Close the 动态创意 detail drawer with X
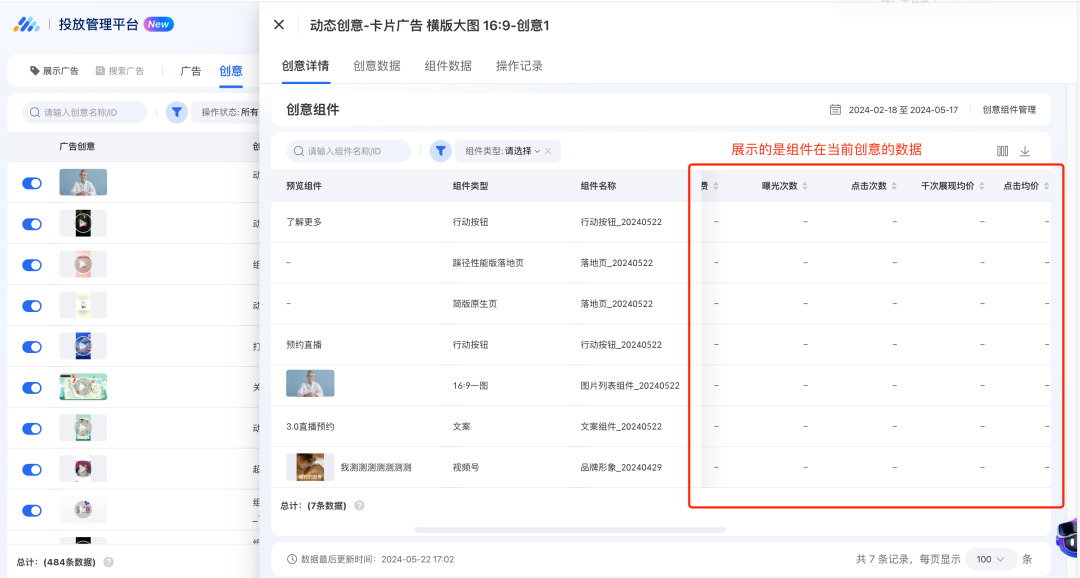Viewport: 1080px width, 578px height. 279,25
